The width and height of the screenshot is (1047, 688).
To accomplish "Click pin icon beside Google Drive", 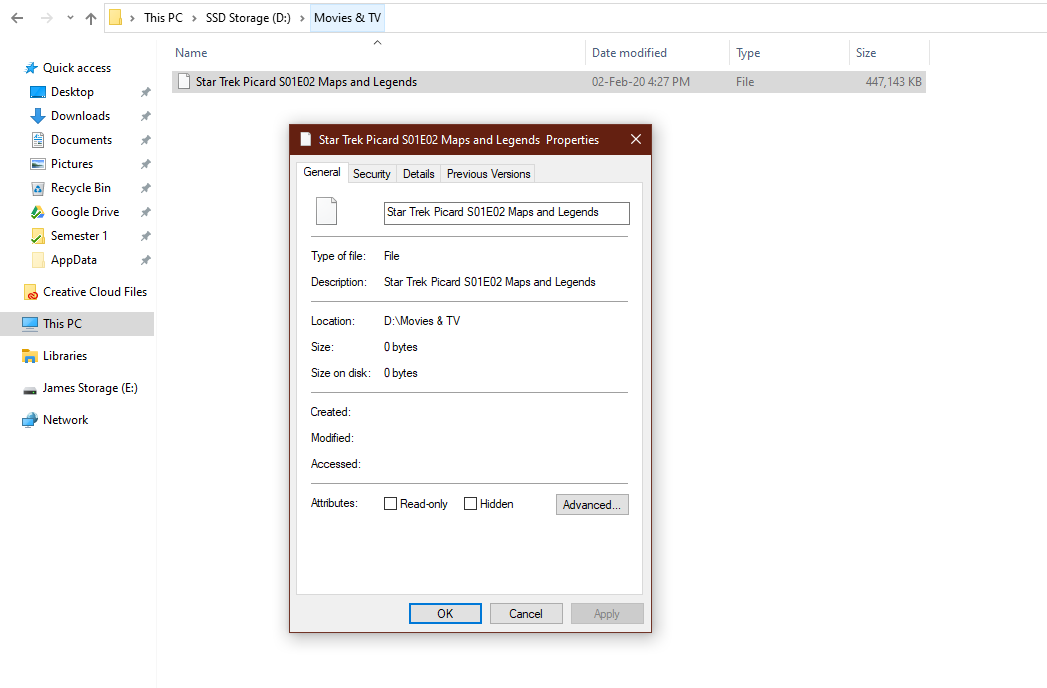I will tap(145, 212).
